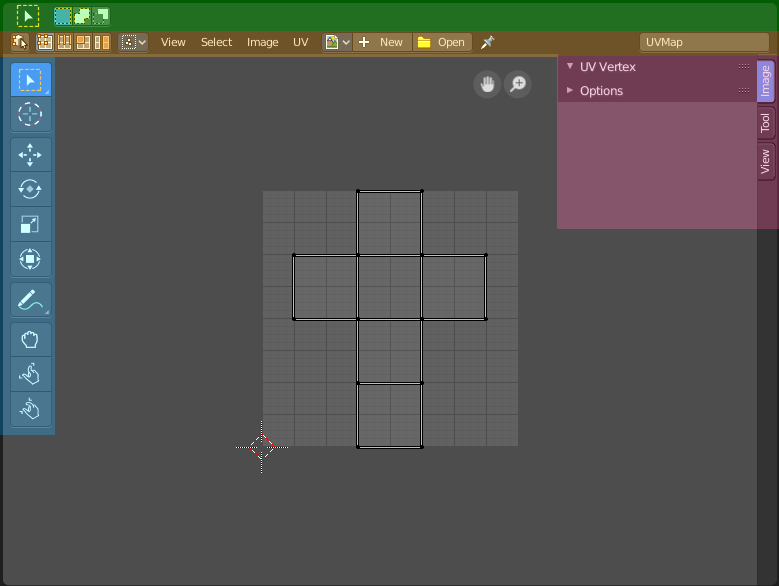Enable island selection mode

[x=102, y=42]
